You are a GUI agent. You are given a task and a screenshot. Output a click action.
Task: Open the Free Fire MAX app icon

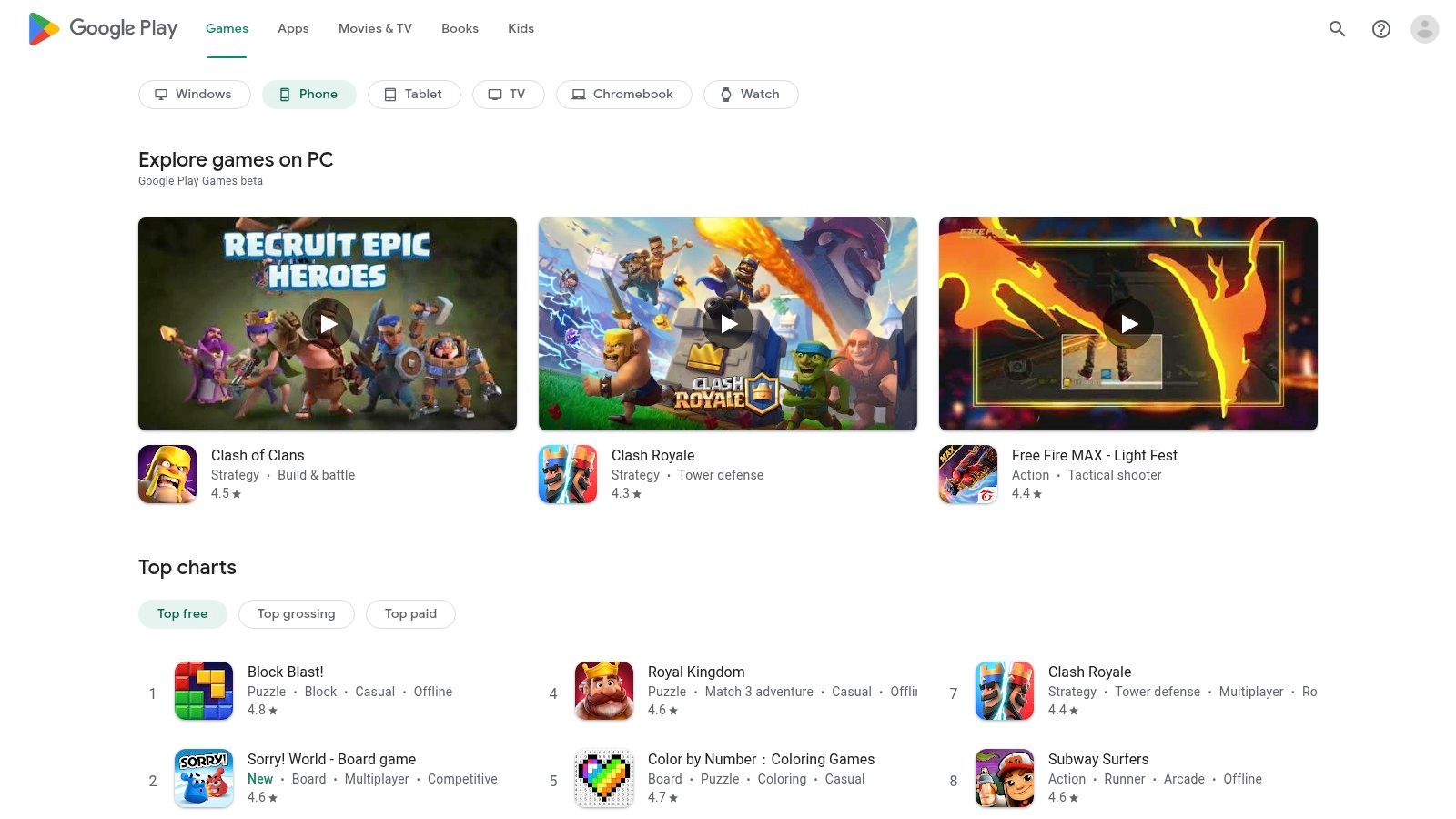(968, 474)
